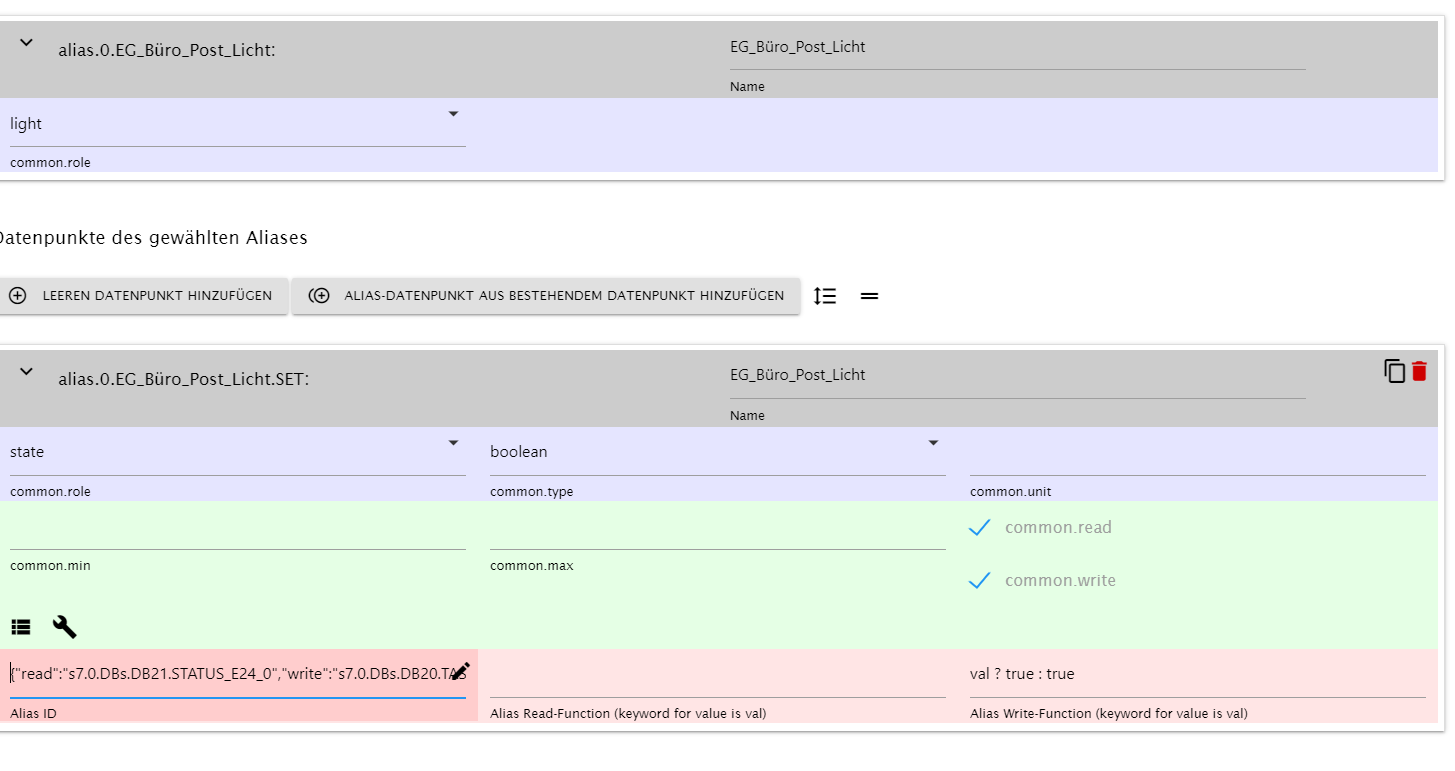Toggle the common.write checkbox
Screen dimensions: 1455x771
(980, 580)
